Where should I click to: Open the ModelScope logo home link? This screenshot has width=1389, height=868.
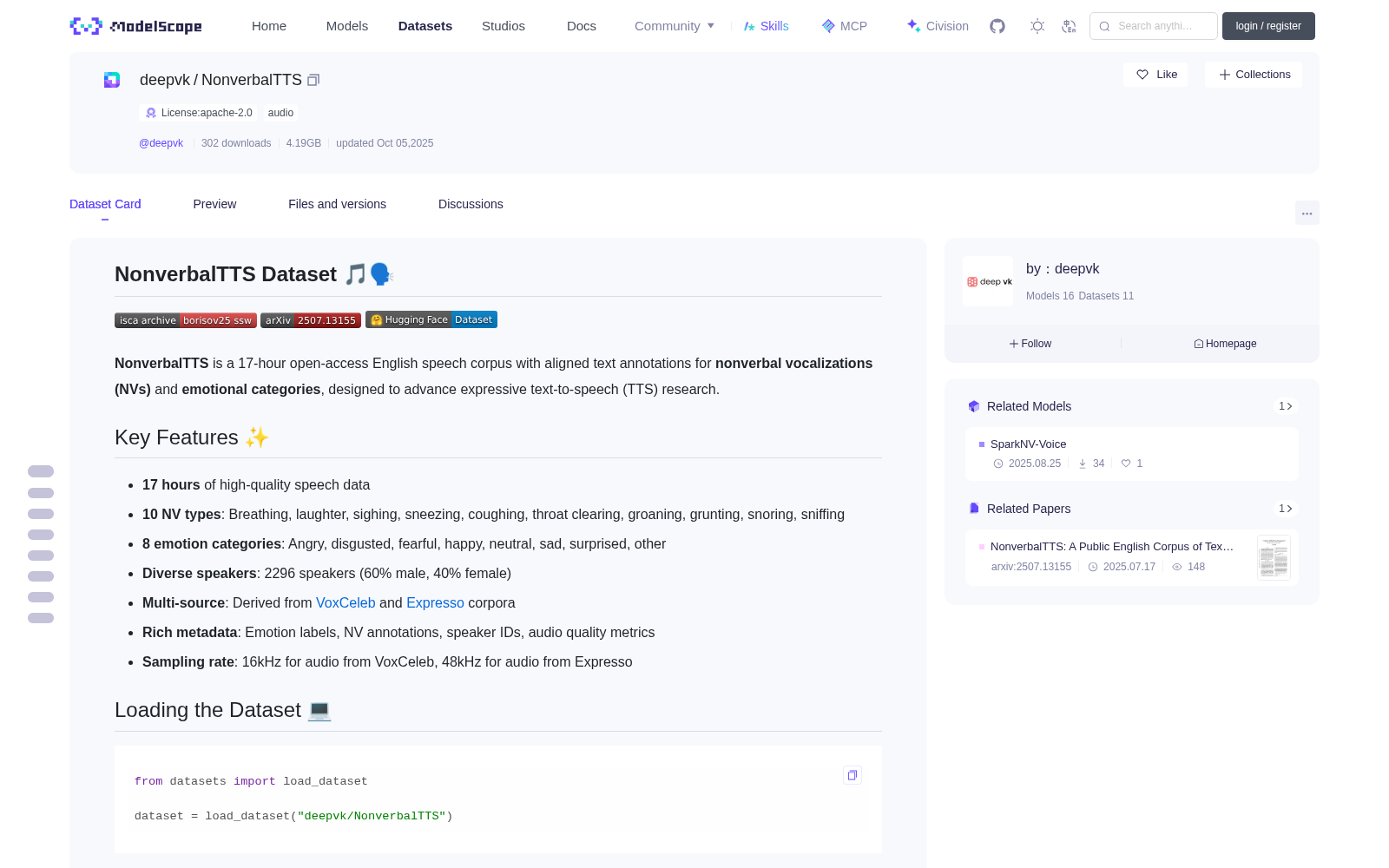pos(135,26)
